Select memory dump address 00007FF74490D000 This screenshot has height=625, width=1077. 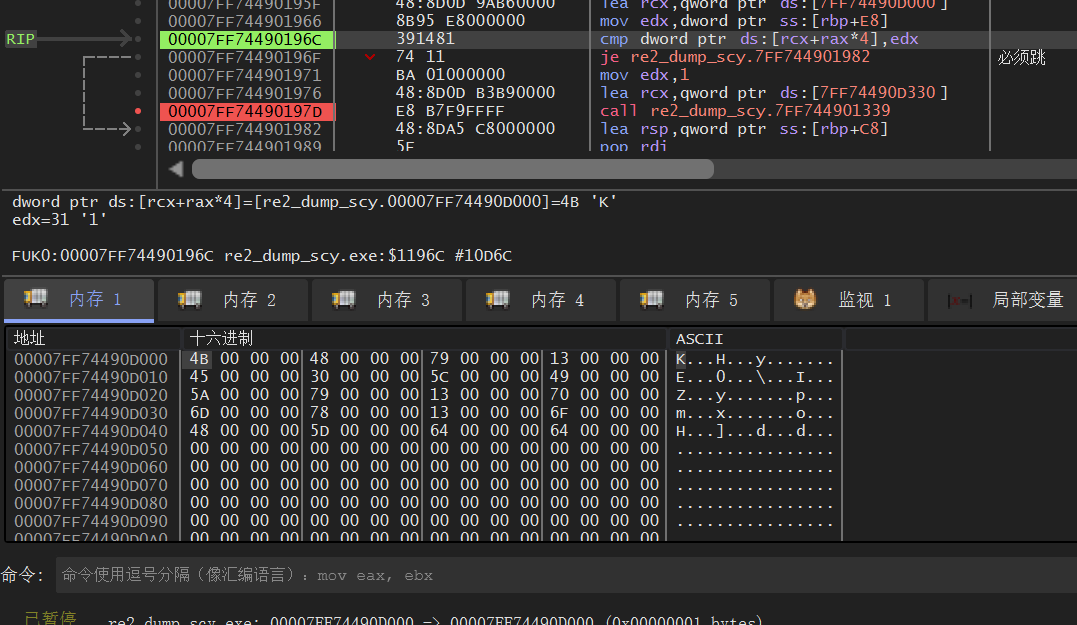tap(91, 358)
